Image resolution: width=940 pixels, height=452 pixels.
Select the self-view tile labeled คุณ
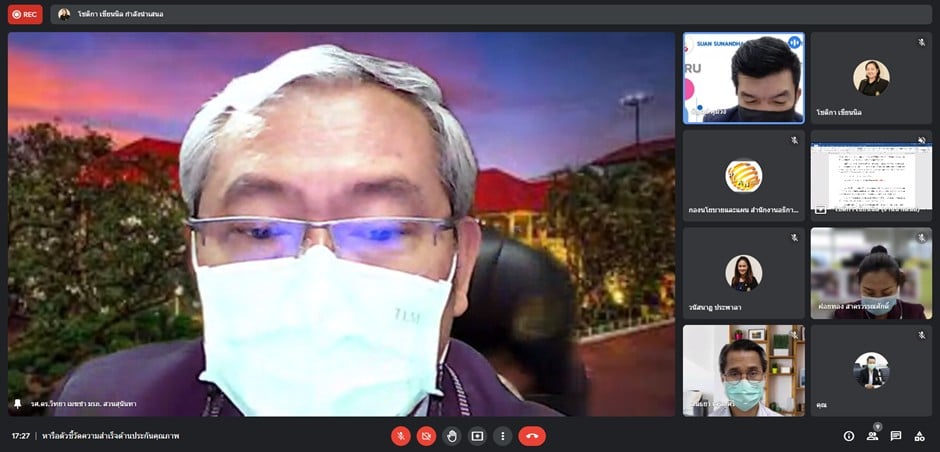(x=871, y=370)
